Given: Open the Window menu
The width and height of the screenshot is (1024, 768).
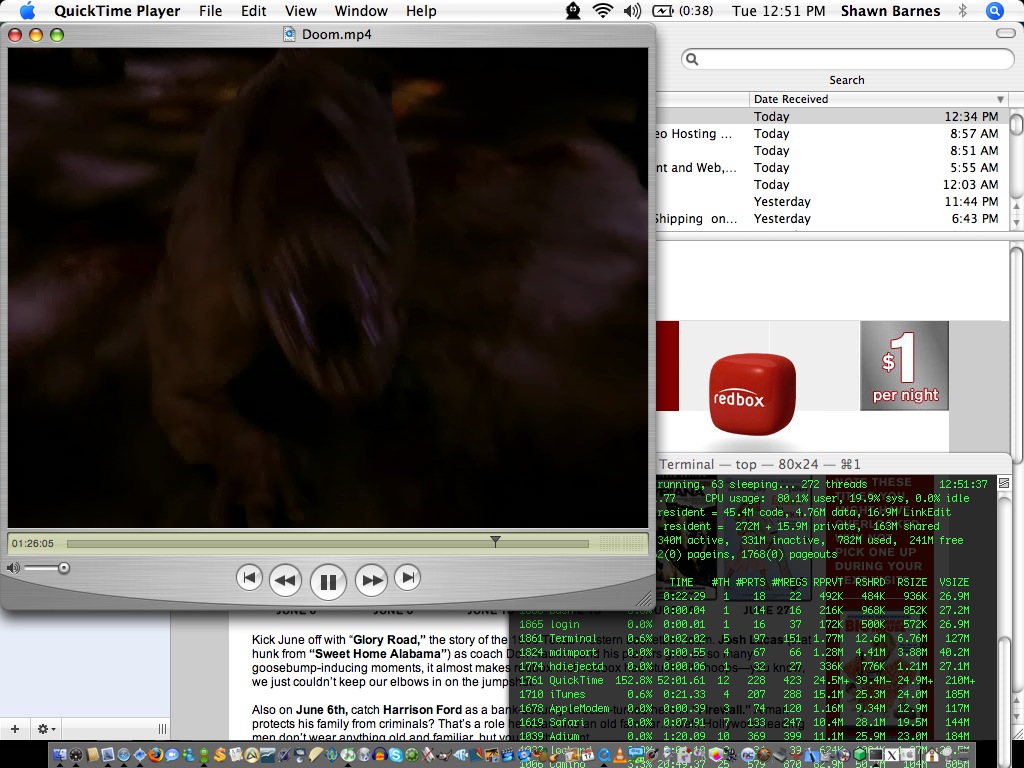Looking at the screenshot, I should (361, 11).
